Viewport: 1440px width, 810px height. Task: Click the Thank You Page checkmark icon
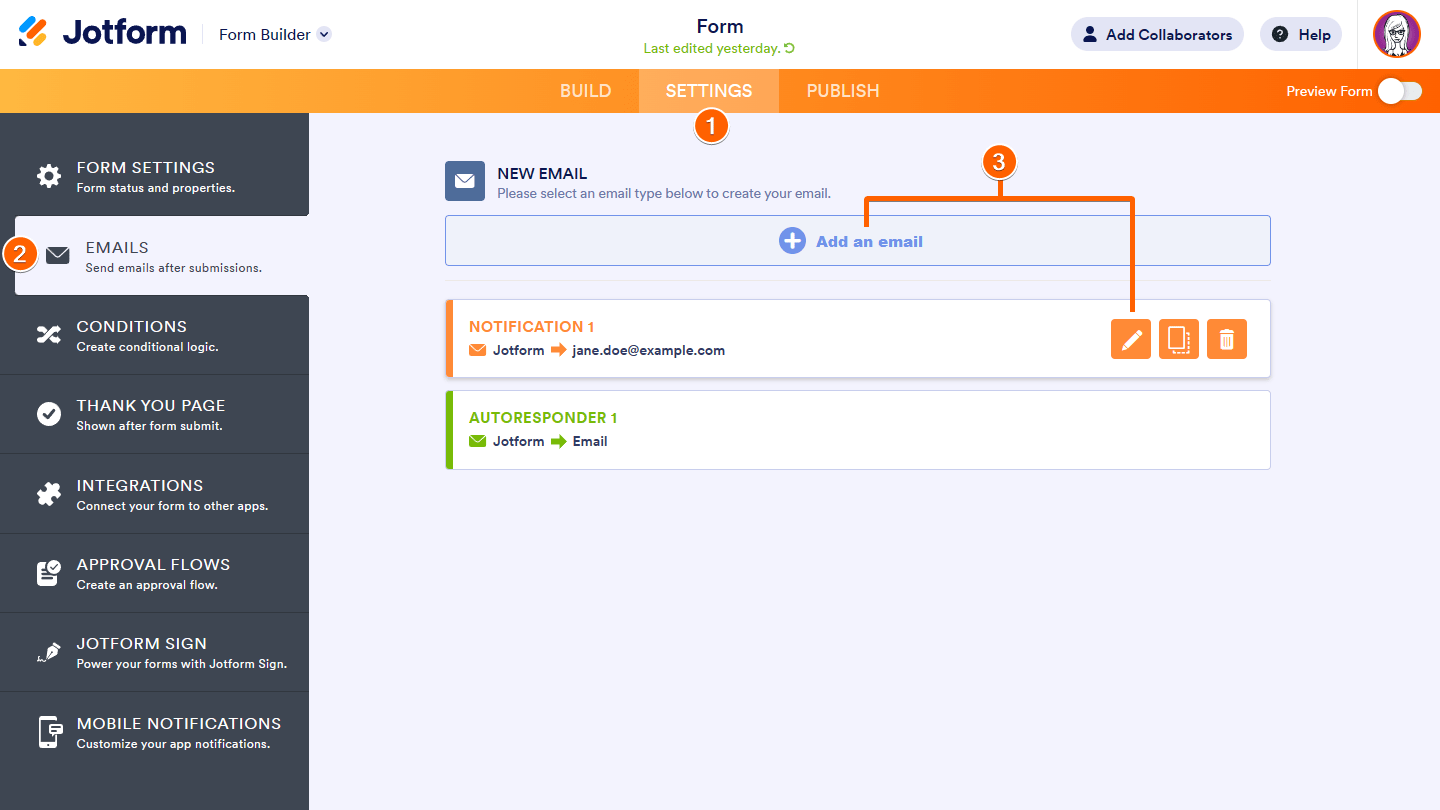[48, 413]
